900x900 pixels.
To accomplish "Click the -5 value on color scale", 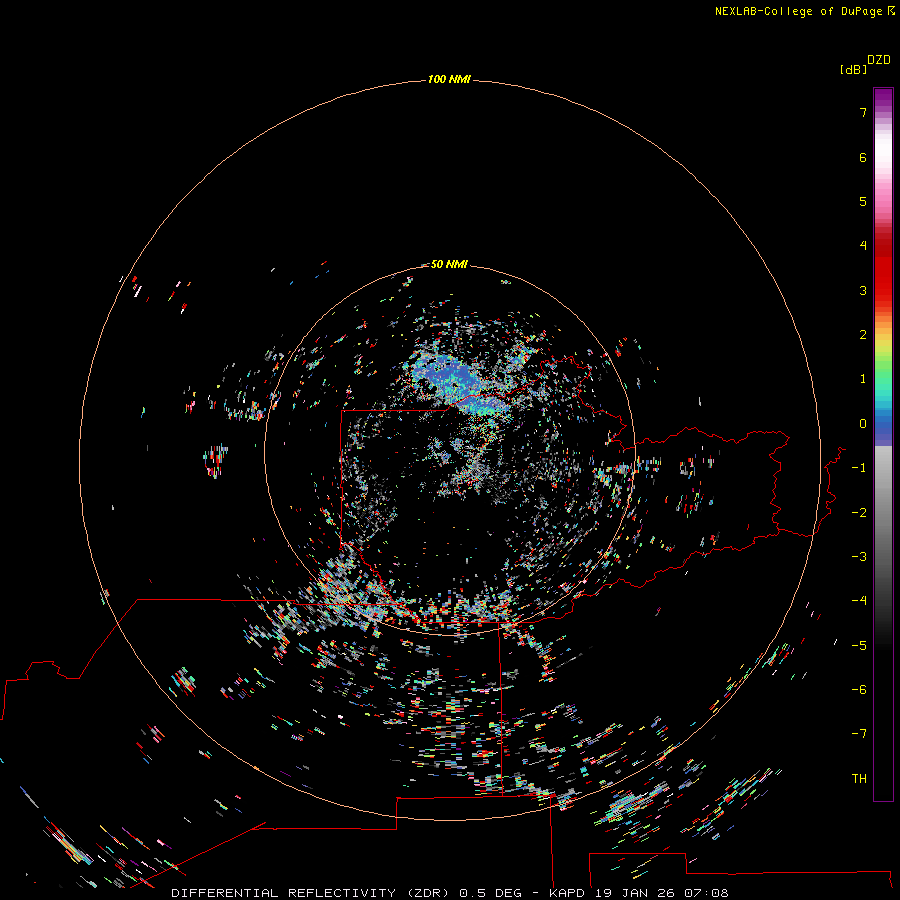I will [x=859, y=646].
